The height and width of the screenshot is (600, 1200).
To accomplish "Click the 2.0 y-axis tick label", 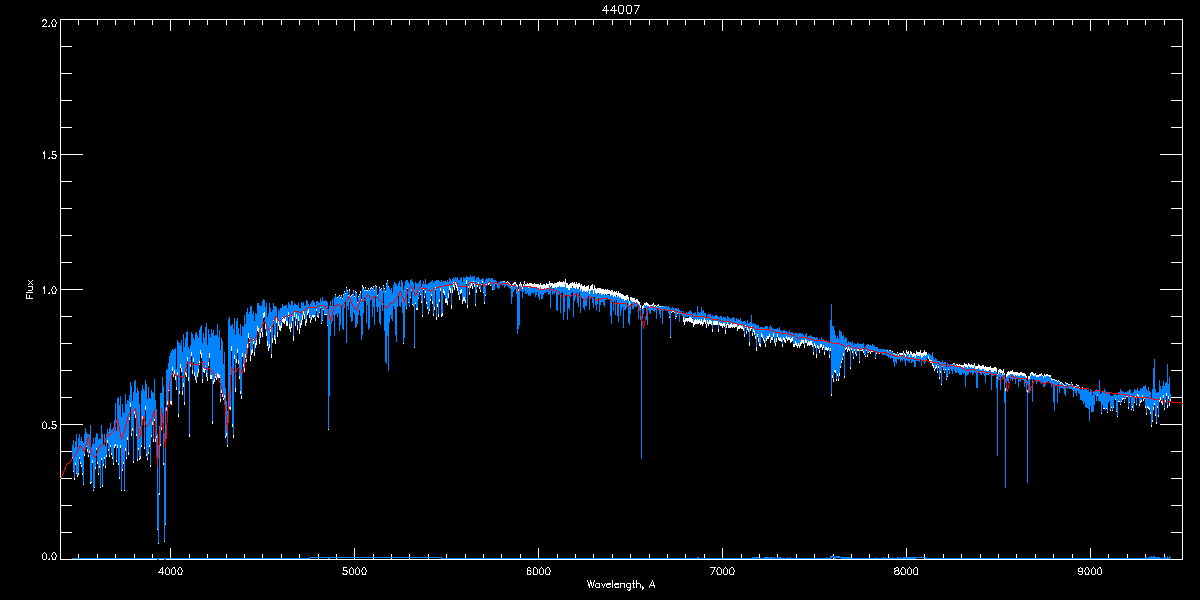I will pos(48,22).
